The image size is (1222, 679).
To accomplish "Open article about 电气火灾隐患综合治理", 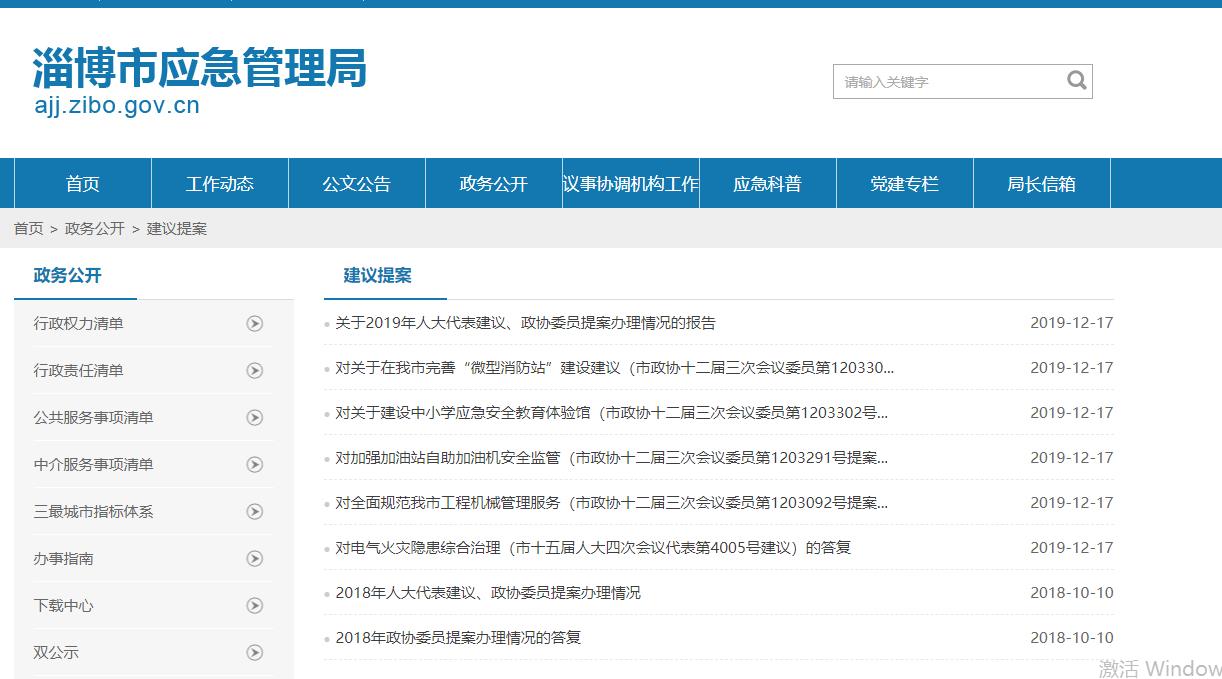I will (593, 547).
